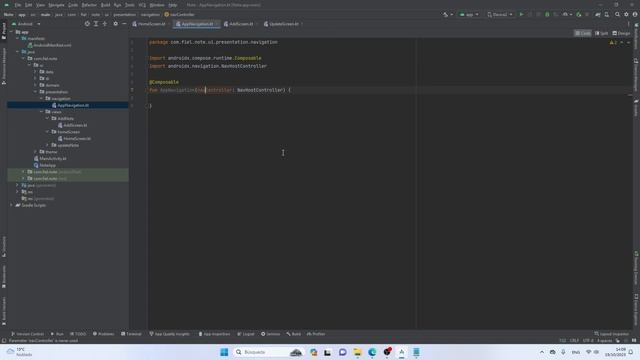This screenshot has height=360, width=640.
Task: Collapse the manifests folder
Action: (18, 38)
